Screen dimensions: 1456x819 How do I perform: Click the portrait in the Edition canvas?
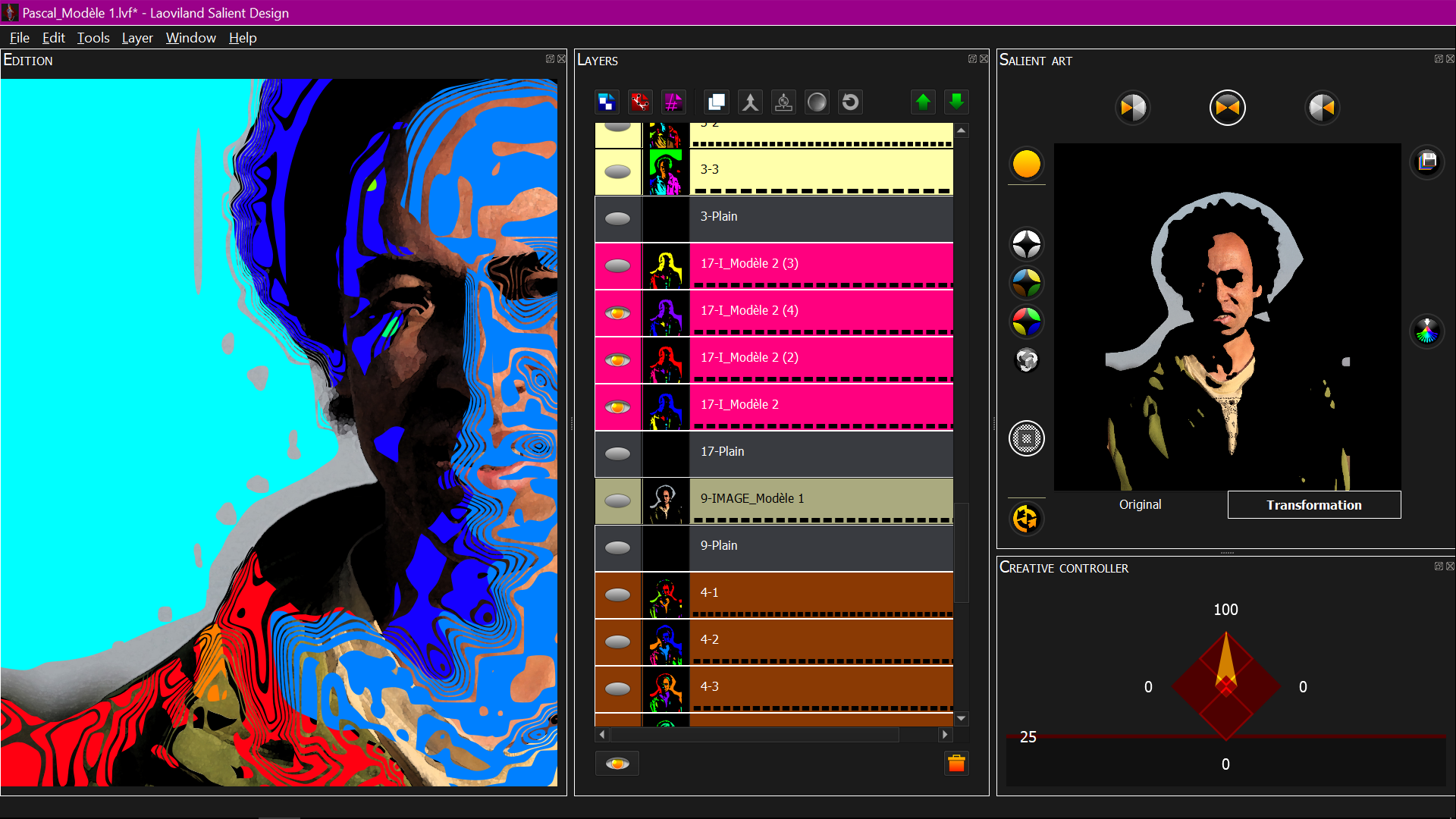coord(279,432)
